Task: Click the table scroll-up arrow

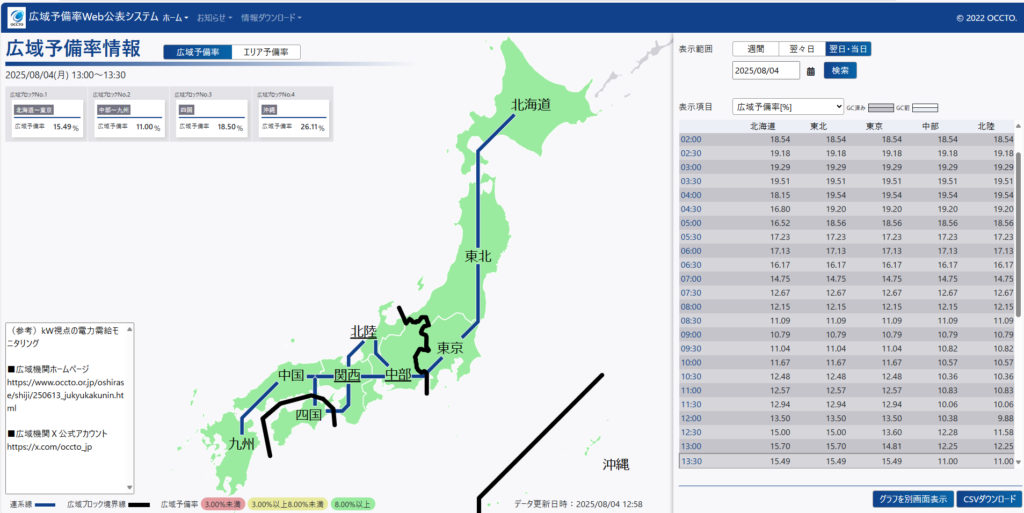Action: 1019,125
